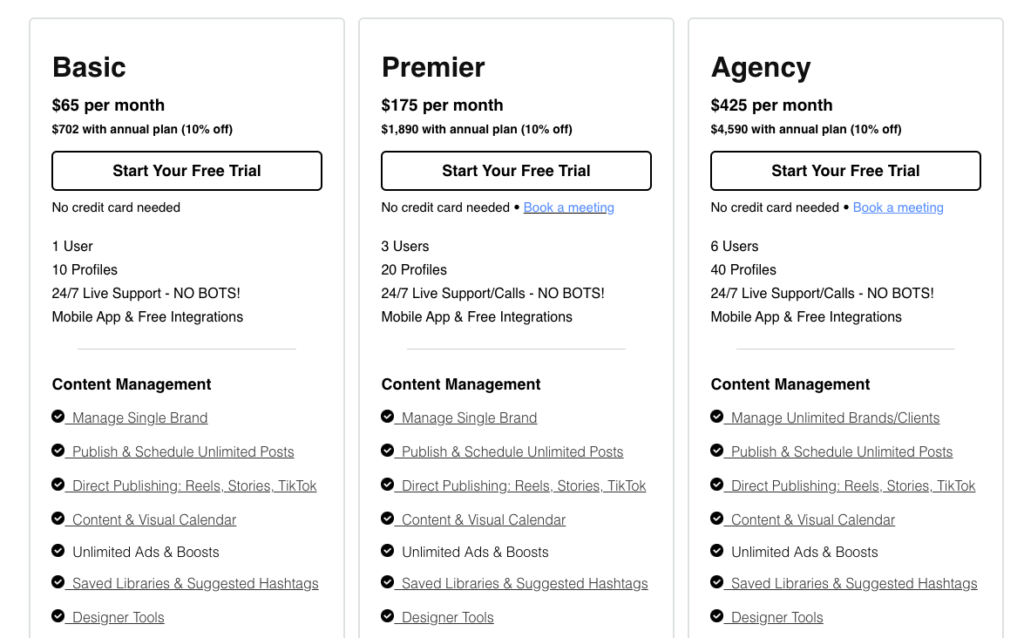Open Basic plan Direct Publishing: Reels, Stories, TikTok link
The width and height of the screenshot is (1024, 638).
point(194,486)
